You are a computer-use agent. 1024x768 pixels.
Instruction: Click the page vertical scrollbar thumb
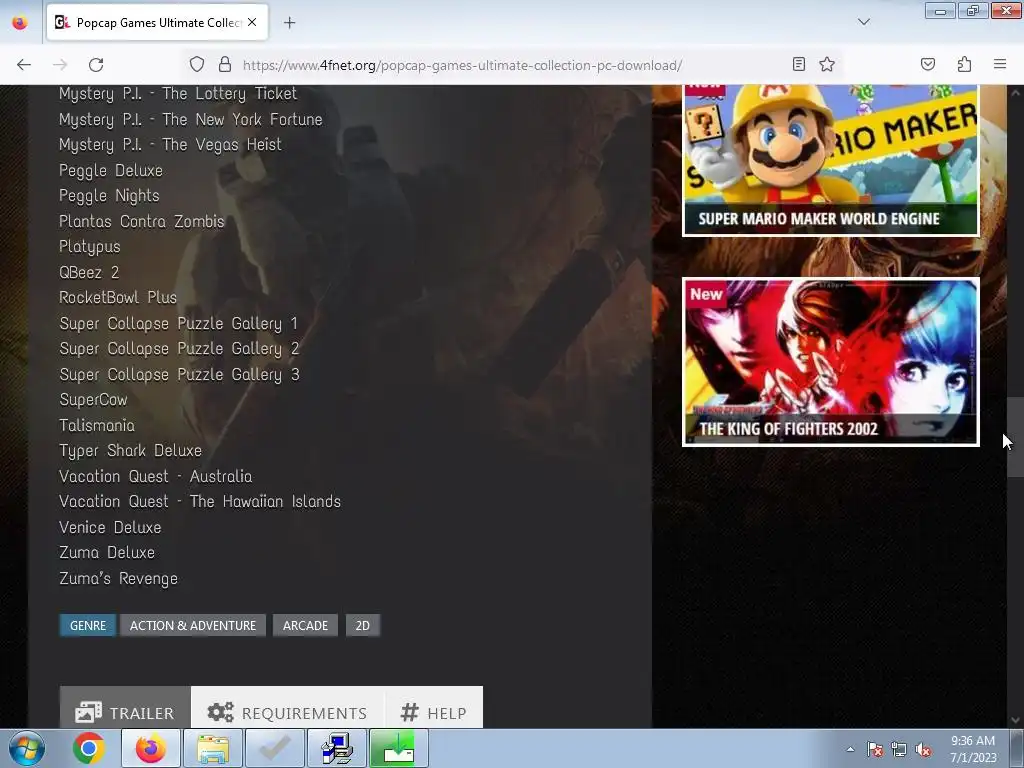point(1015,438)
